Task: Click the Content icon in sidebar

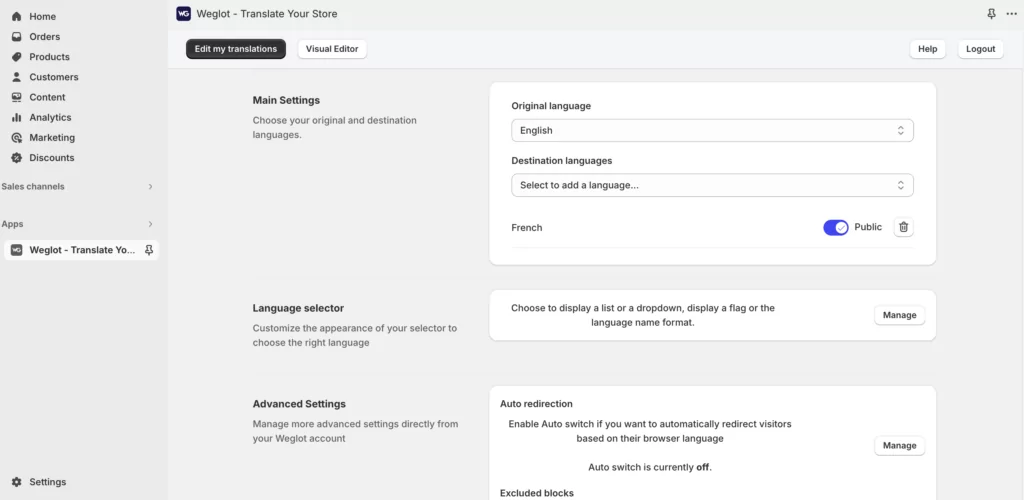Action: click(16, 97)
